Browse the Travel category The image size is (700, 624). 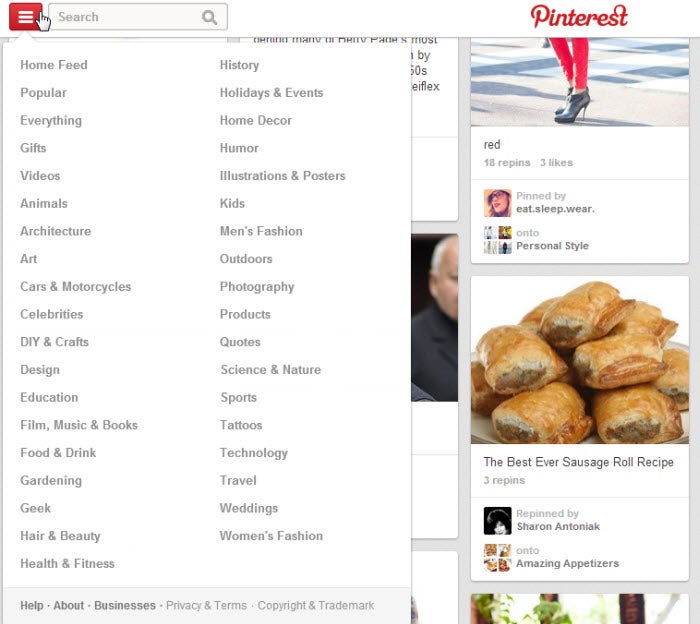pos(238,480)
